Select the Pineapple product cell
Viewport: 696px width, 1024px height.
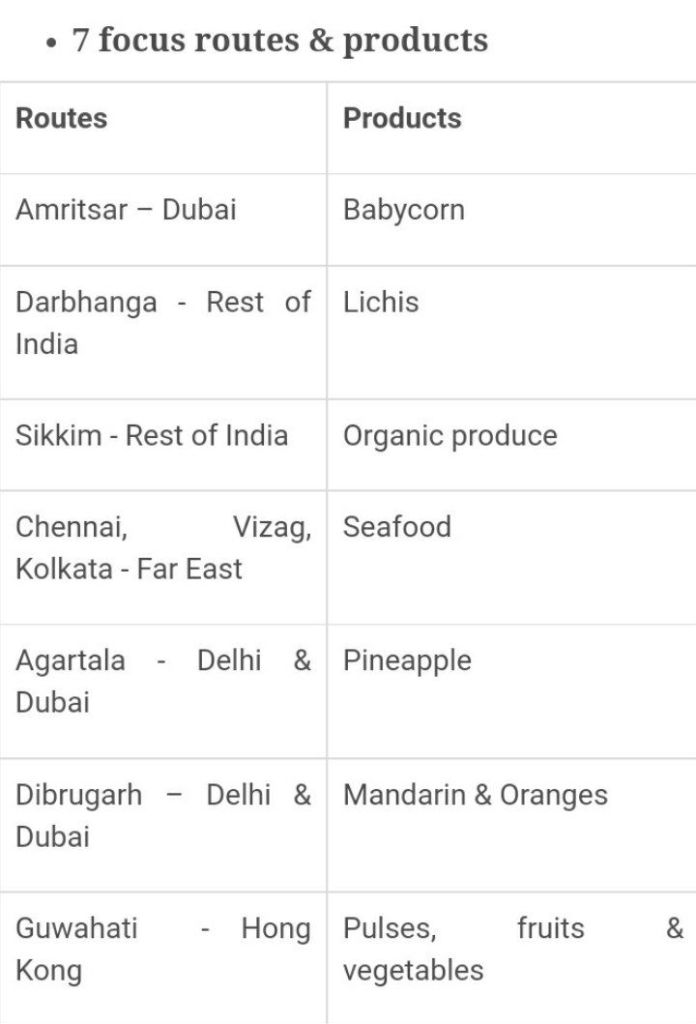point(407,661)
